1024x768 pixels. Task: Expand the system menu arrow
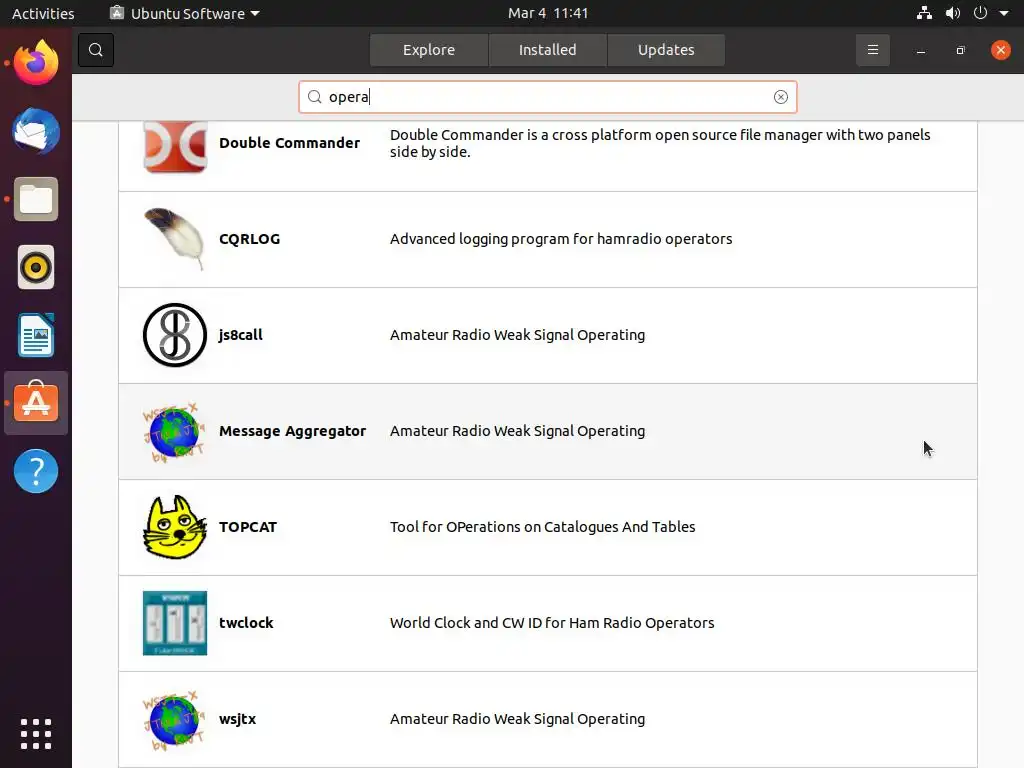(1004, 13)
